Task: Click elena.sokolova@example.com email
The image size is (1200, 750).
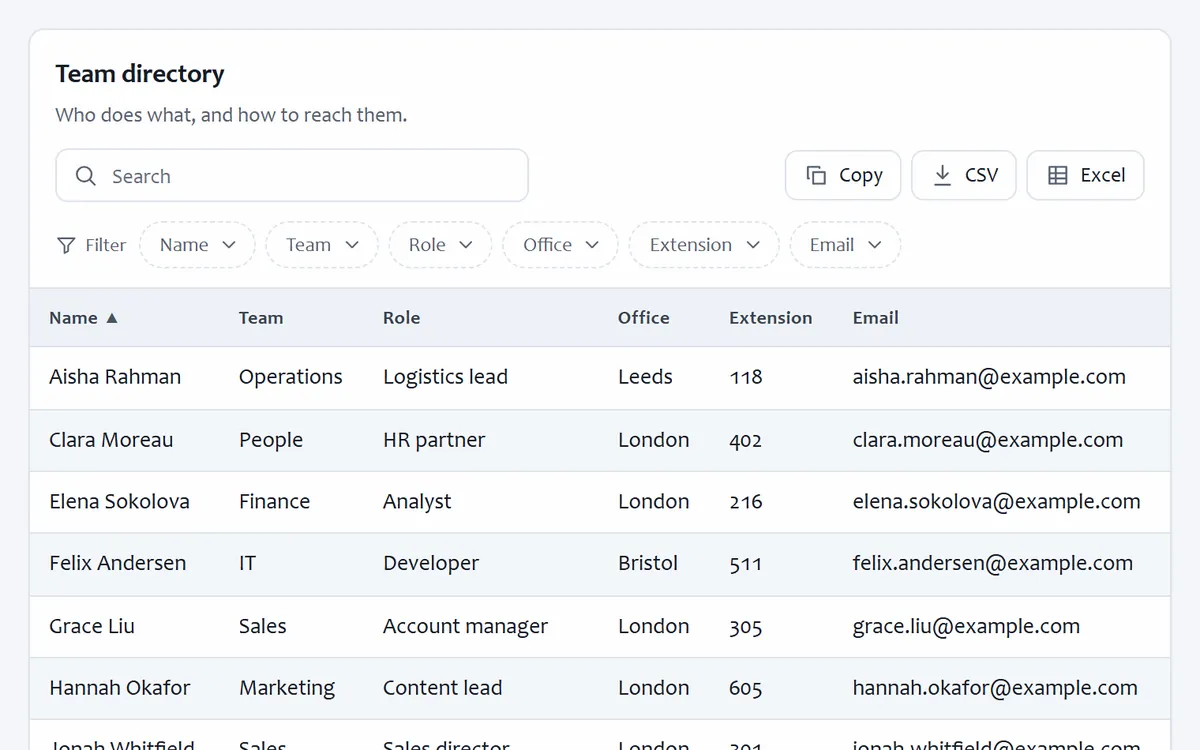Action: [x=996, y=502]
